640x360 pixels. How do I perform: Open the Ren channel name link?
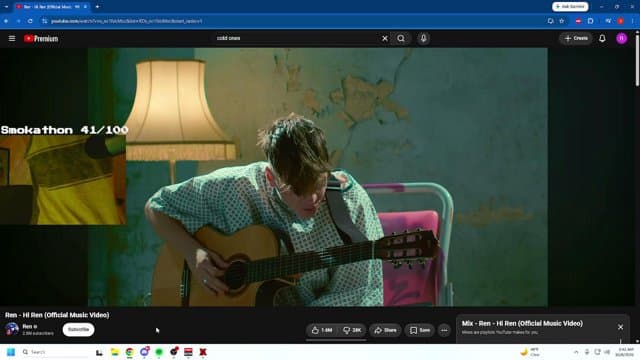pos(28,327)
